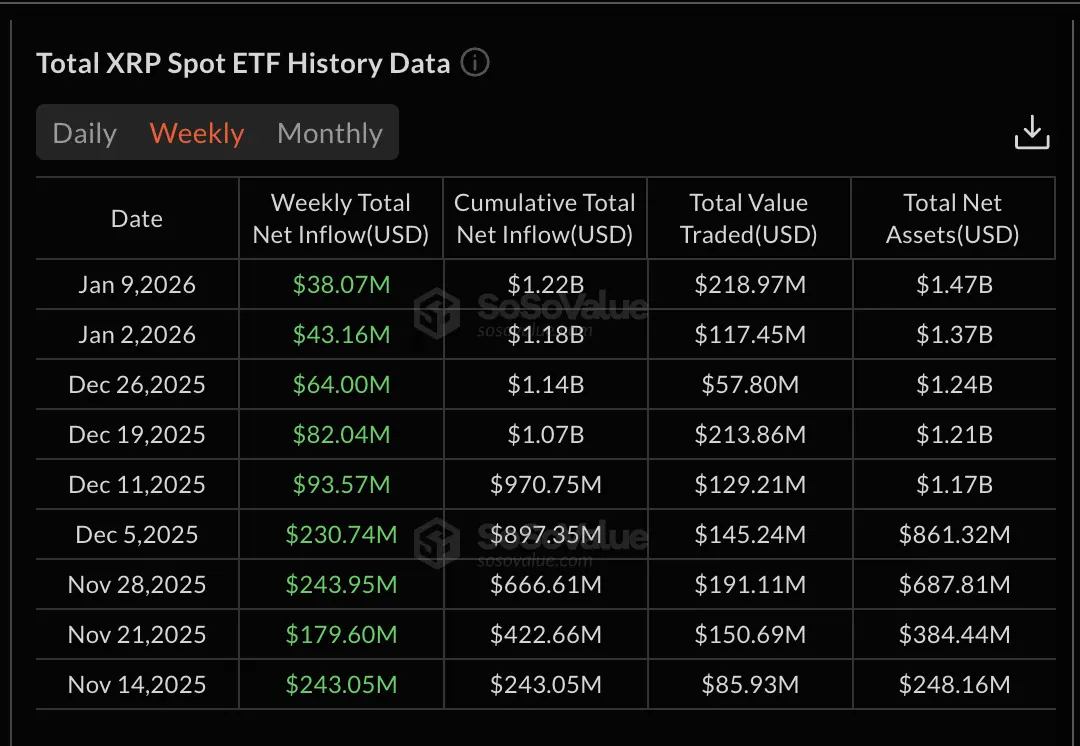Select the info circle icon next to History Data

(x=475, y=63)
